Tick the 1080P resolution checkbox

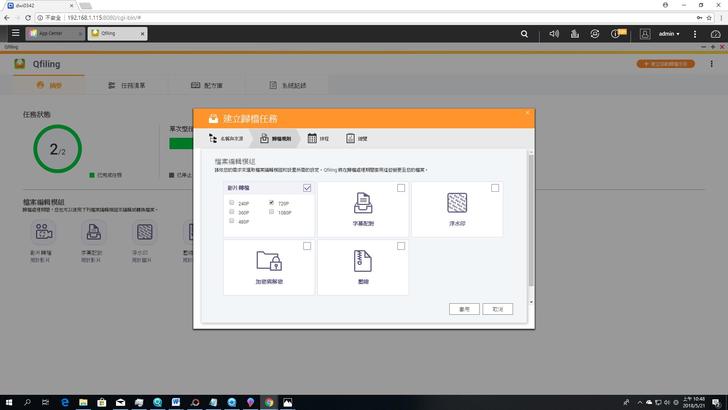tap(271, 212)
